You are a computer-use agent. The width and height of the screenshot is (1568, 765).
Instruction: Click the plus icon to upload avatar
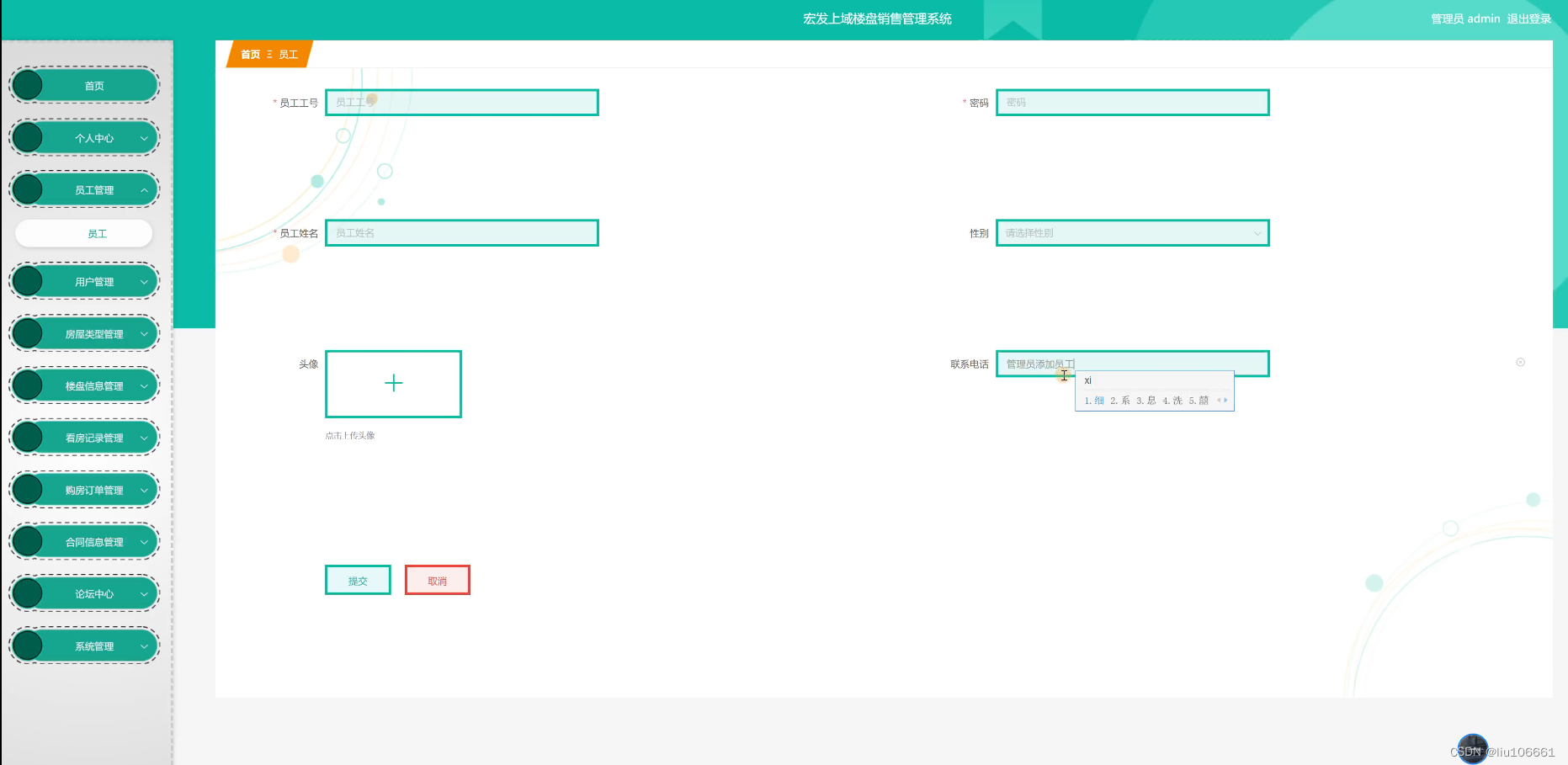coord(393,384)
